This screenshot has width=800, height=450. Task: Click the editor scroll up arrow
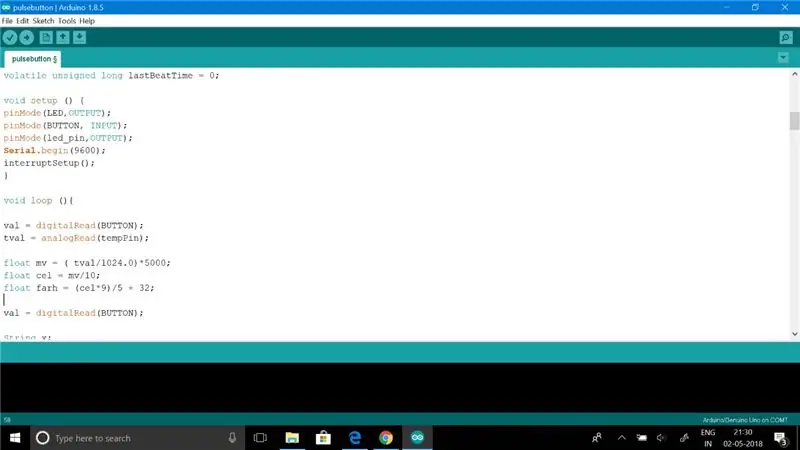794,74
